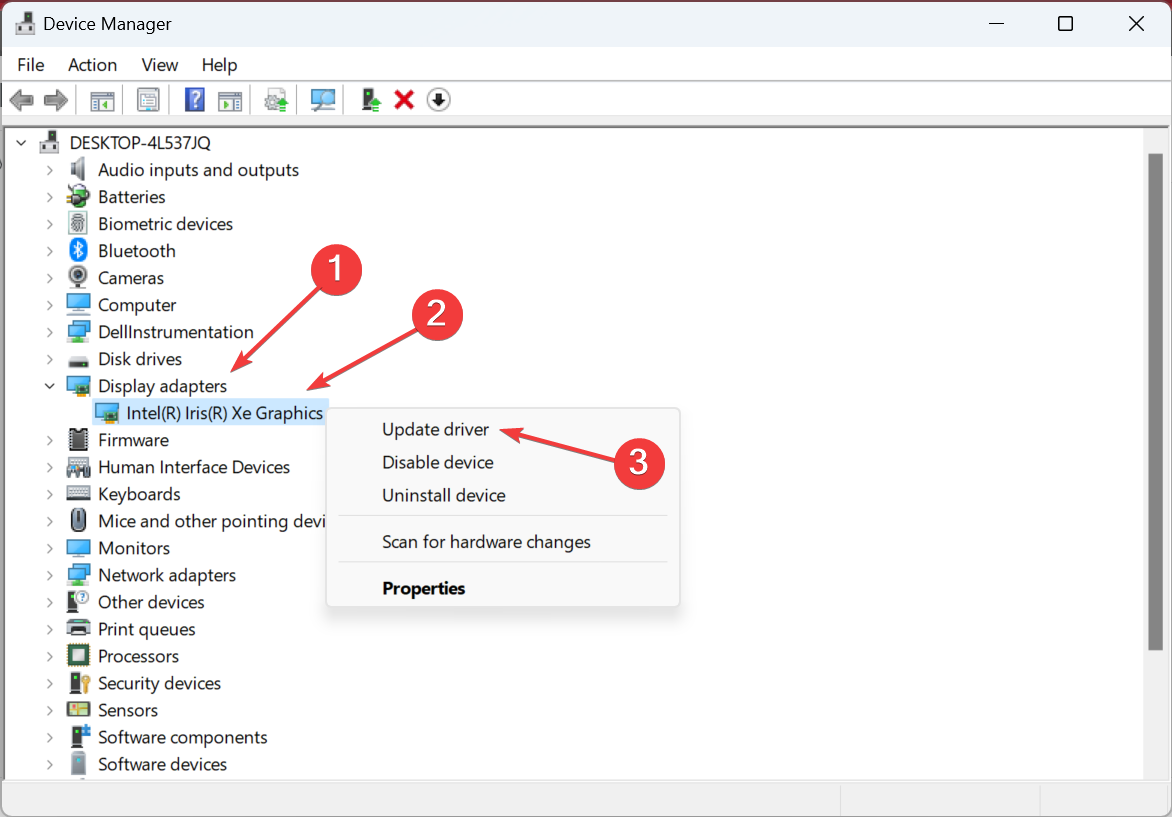This screenshot has width=1172, height=817.
Task: Click the red X Uninstall device icon
Action: click(404, 99)
